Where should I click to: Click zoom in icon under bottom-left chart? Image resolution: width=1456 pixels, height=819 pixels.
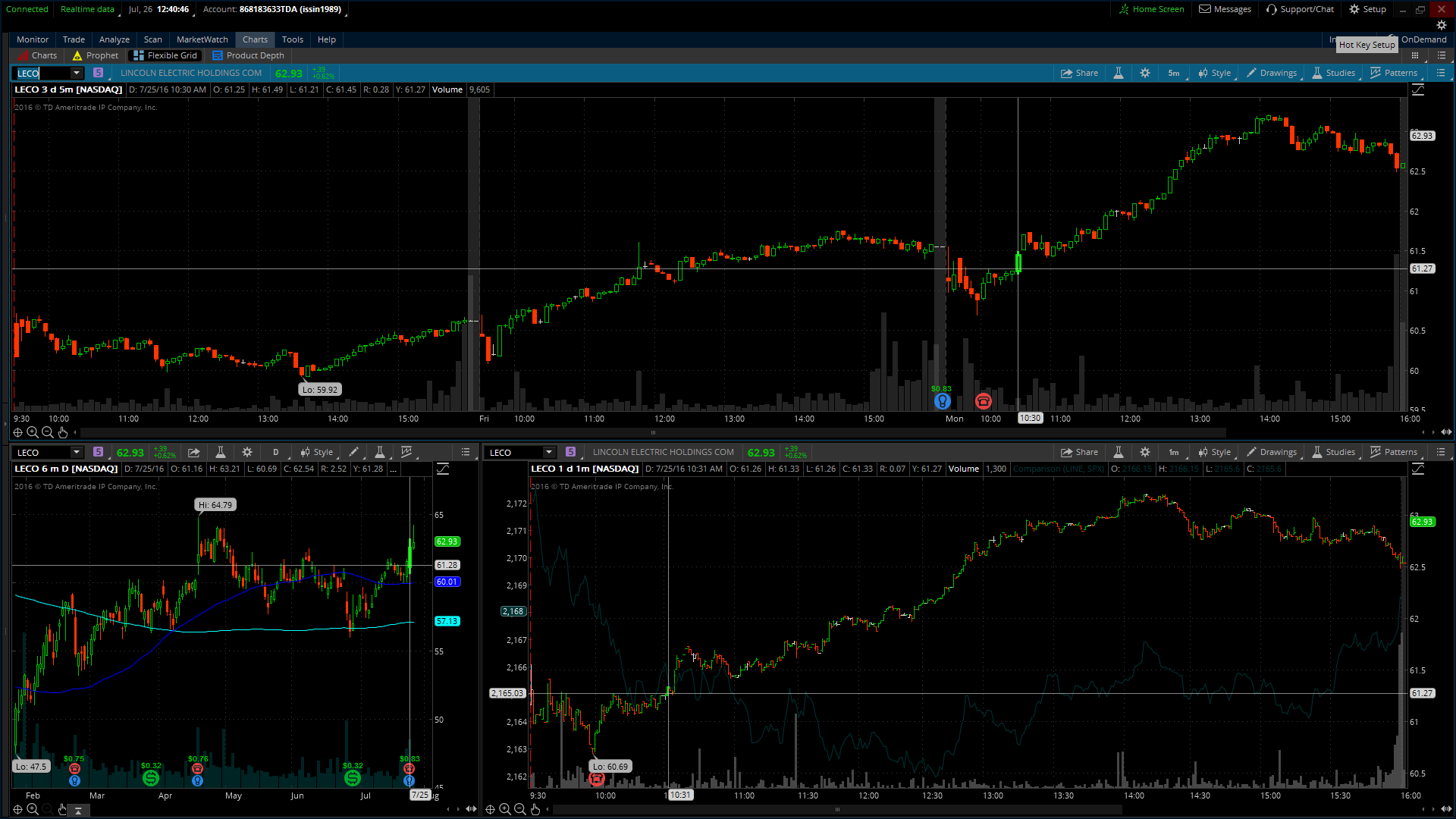pos(33,809)
